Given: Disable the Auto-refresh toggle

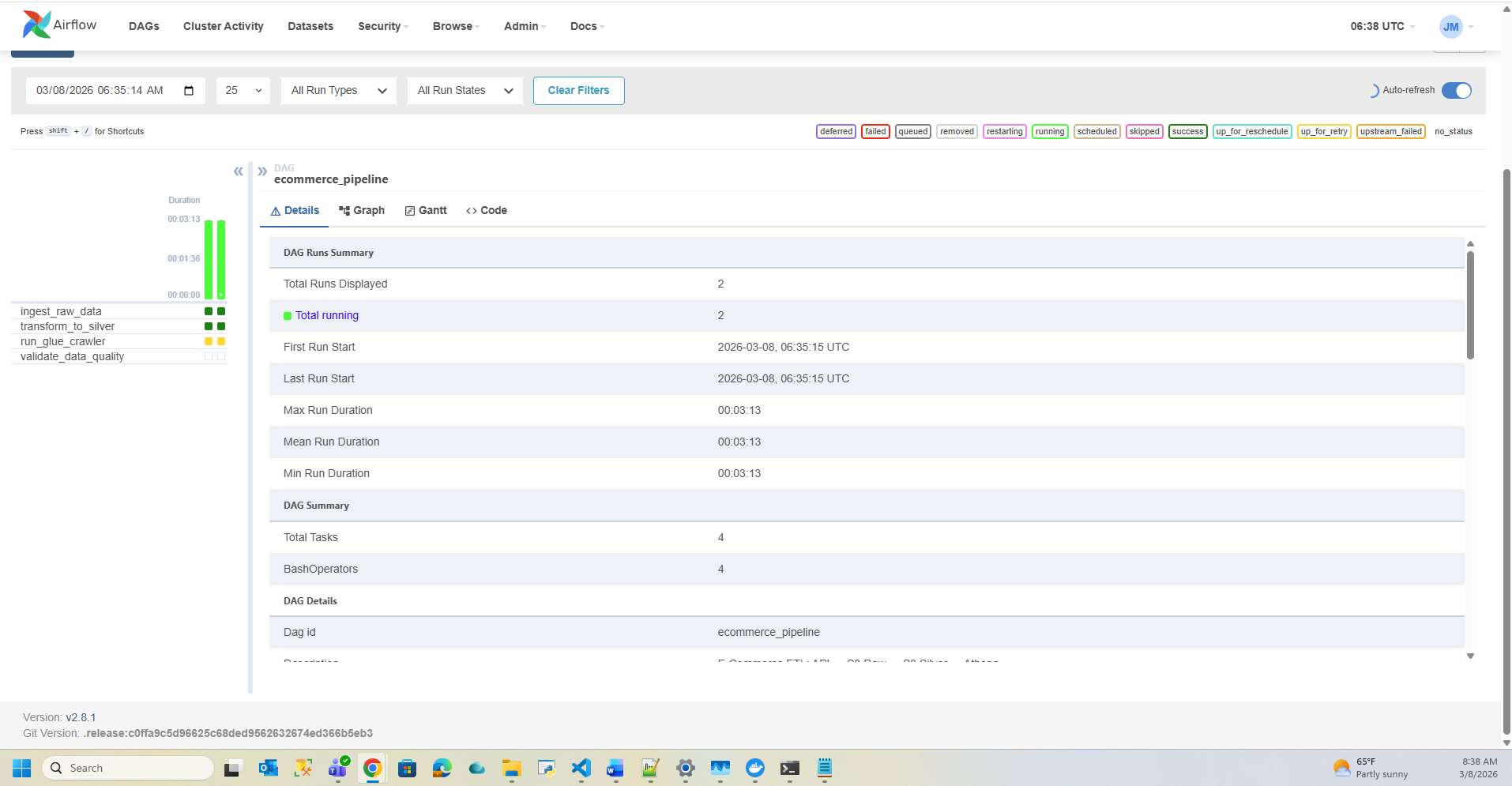Looking at the screenshot, I should (1455, 90).
